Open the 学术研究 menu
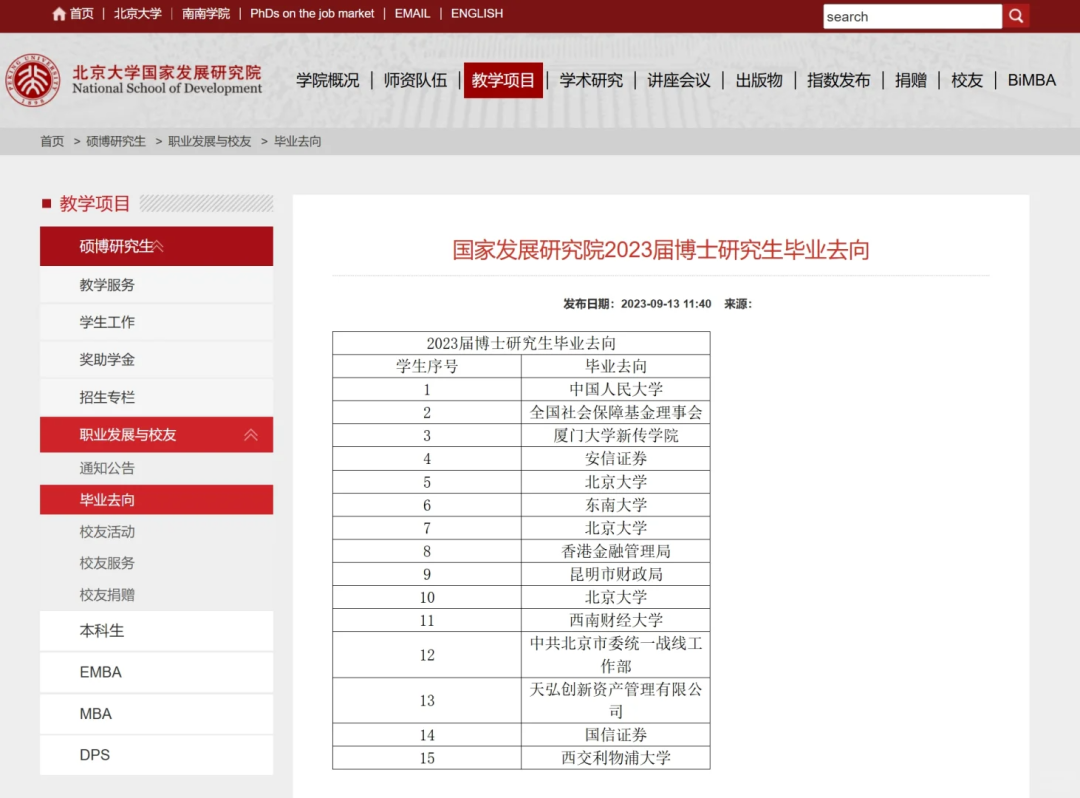 (591, 81)
